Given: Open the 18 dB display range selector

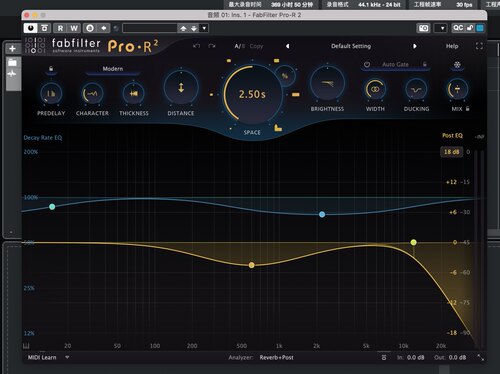Looking at the screenshot, I should click(451, 152).
